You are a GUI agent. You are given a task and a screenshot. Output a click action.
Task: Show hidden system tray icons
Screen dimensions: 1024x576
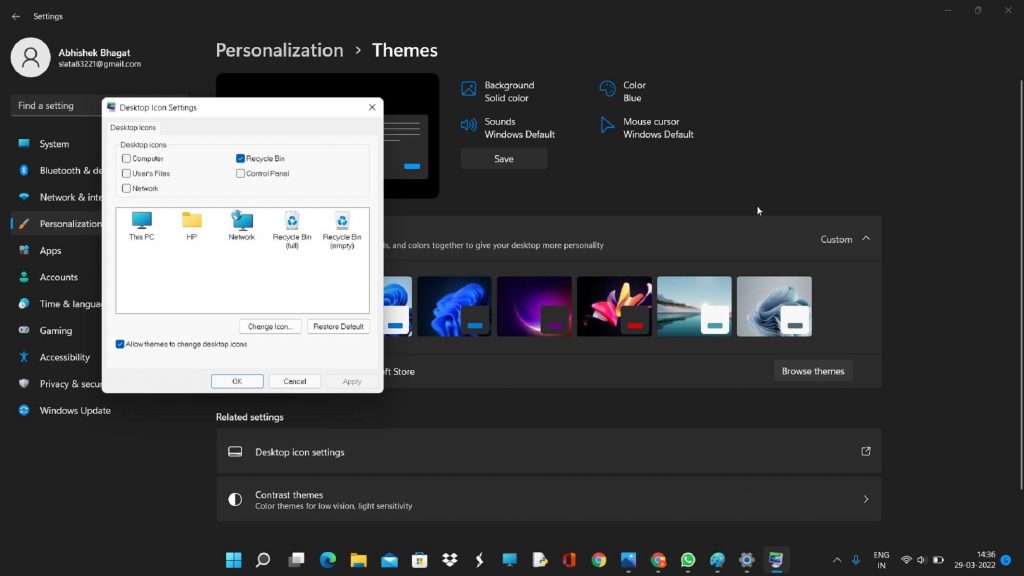pos(837,560)
